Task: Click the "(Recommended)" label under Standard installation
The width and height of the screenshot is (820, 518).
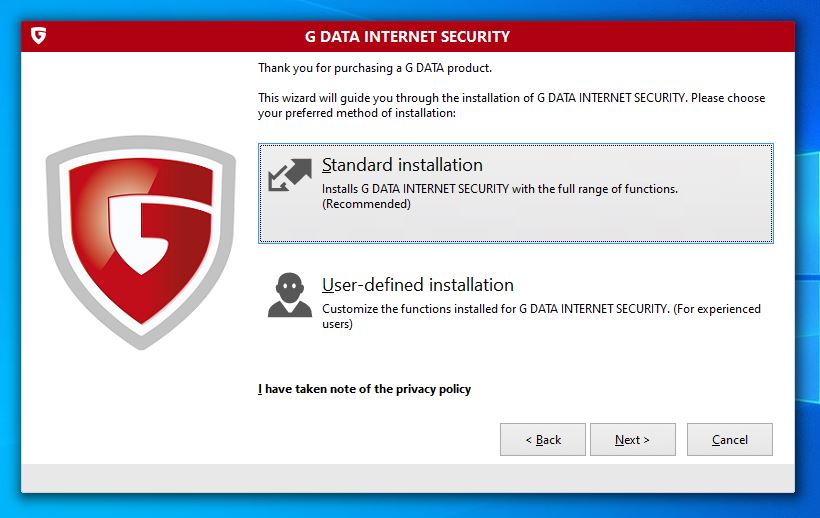Action: pos(367,204)
